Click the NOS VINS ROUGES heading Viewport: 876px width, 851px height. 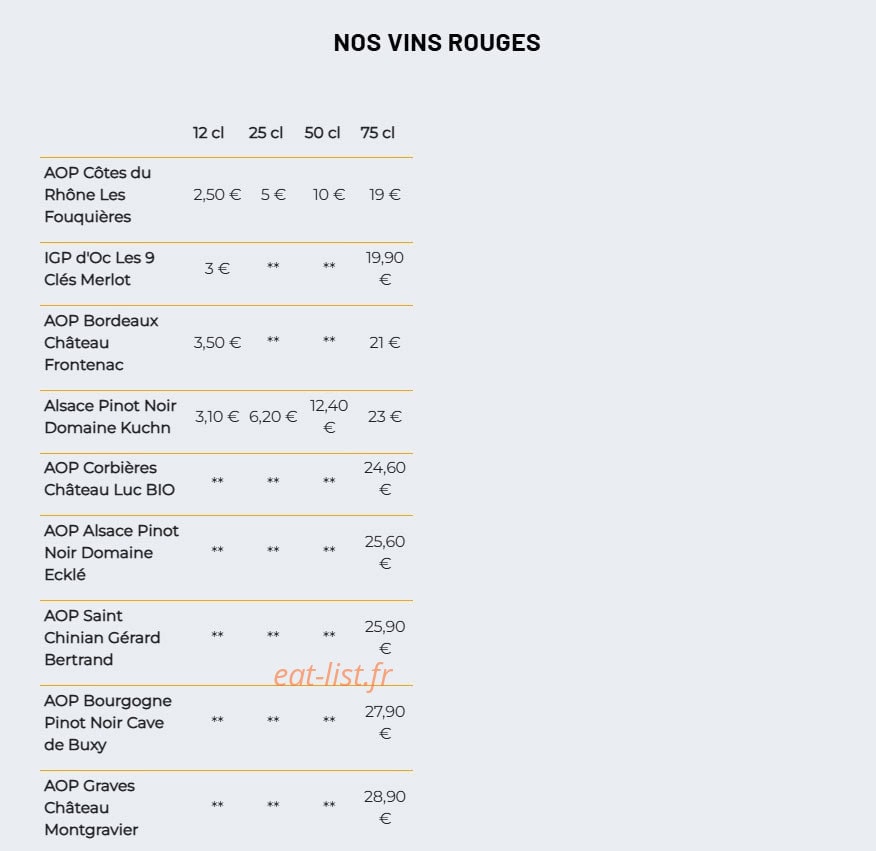coord(437,42)
